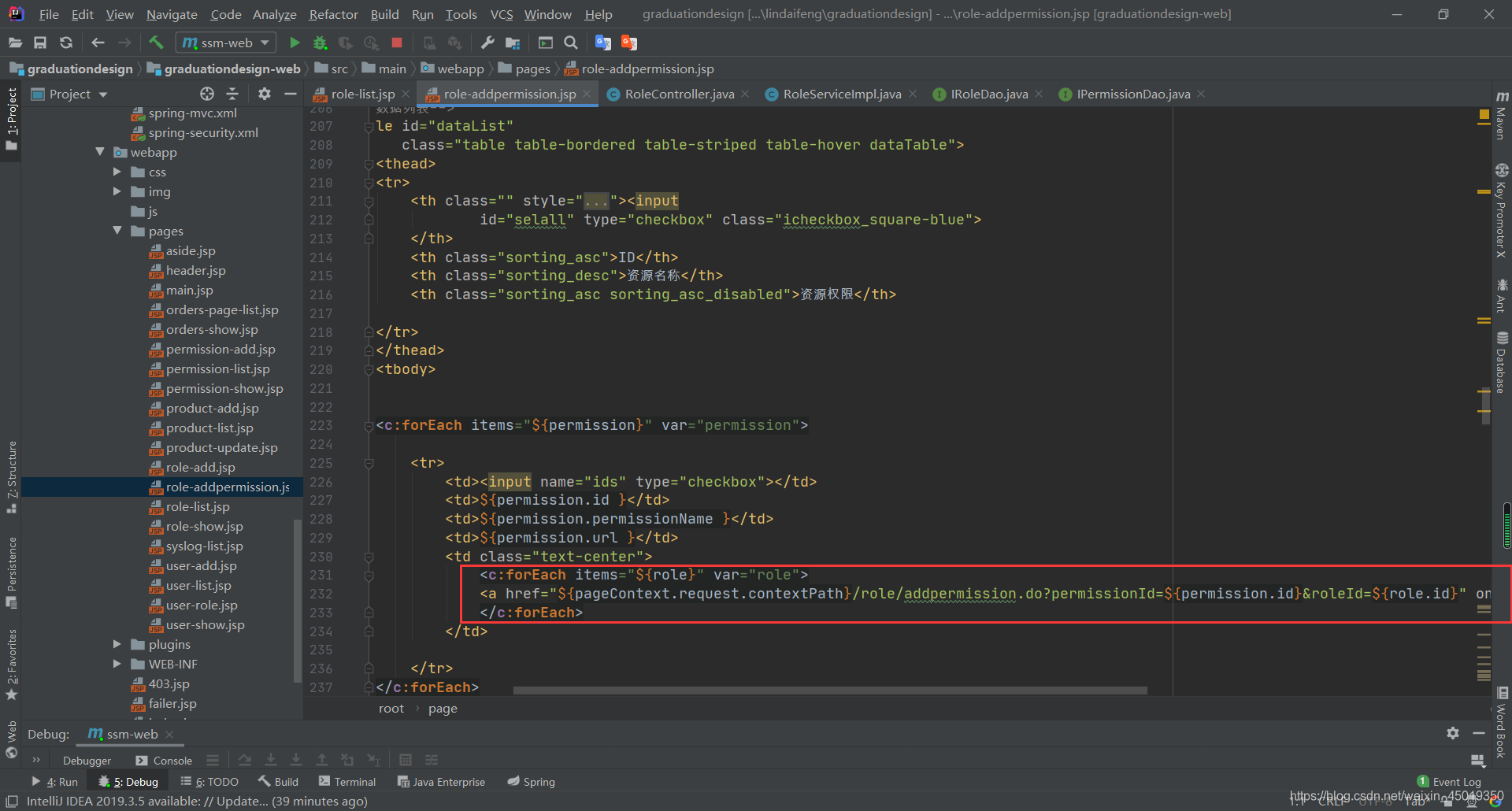Viewport: 1512px width, 811px height.
Task: Select spring-security.xml file
Action: pyautogui.click(x=203, y=132)
